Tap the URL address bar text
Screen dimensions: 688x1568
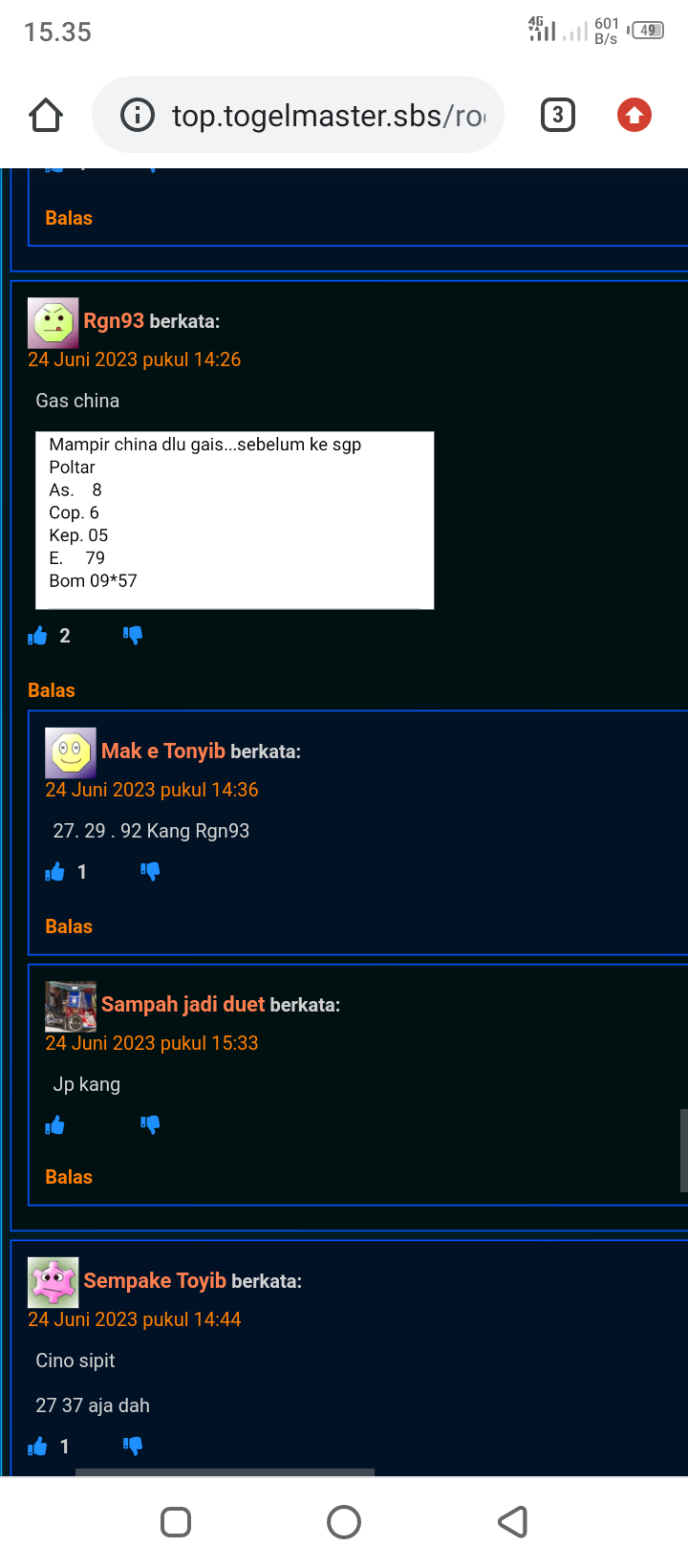point(328,116)
